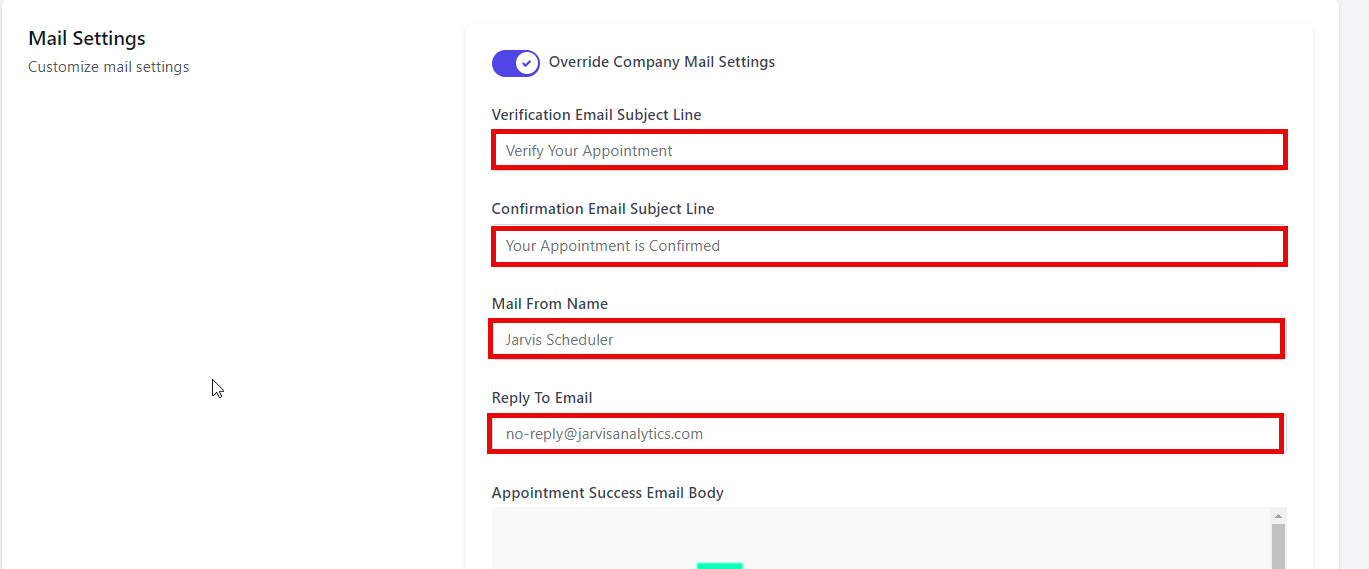Click the Verification Email Subject Line label
This screenshot has width=1369, height=569.
tap(596, 115)
